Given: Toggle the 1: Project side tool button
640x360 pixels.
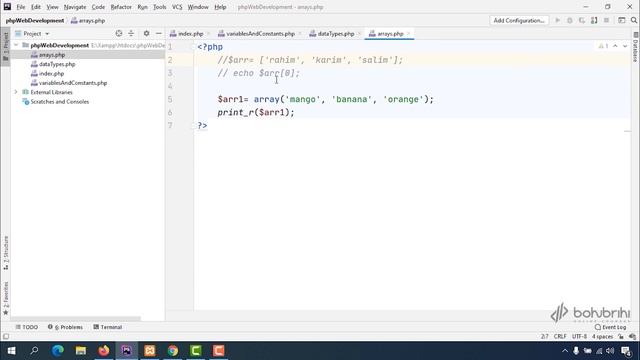Looking at the screenshot, I should pyautogui.click(x=6, y=46).
